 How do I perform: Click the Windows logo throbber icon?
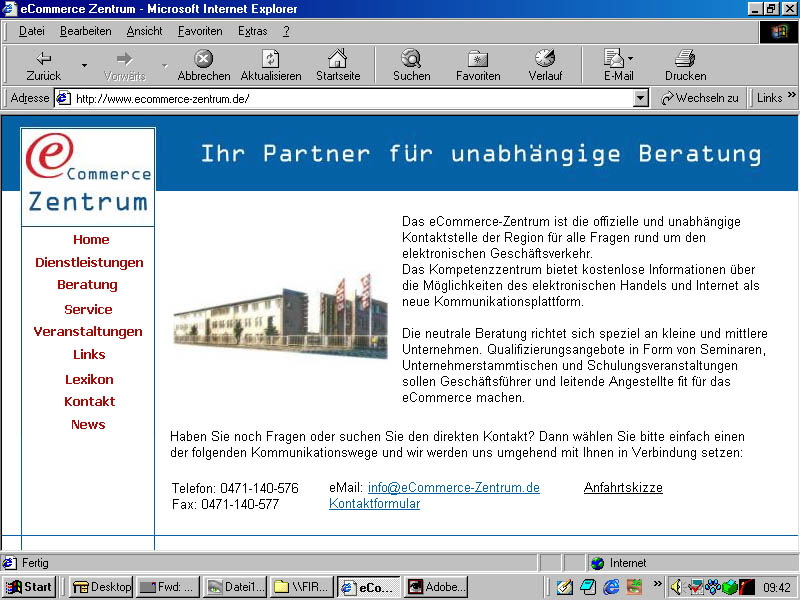click(x=779, y=32)
